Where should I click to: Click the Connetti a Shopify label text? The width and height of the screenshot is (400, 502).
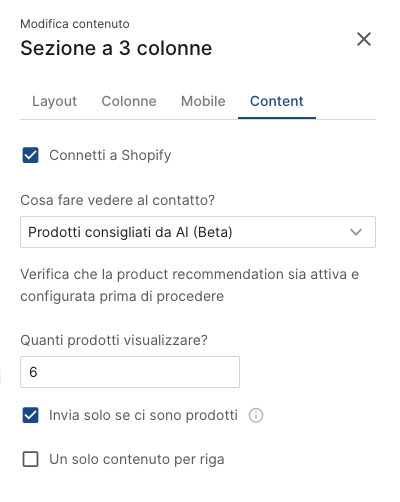pyautogui.click(x=110, y=155)
